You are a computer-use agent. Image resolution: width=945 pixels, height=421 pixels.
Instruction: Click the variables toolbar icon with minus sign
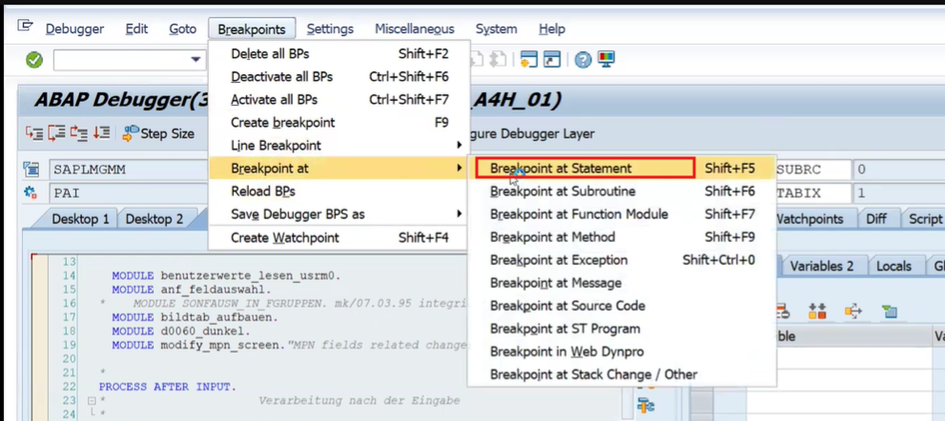point(783,311)
